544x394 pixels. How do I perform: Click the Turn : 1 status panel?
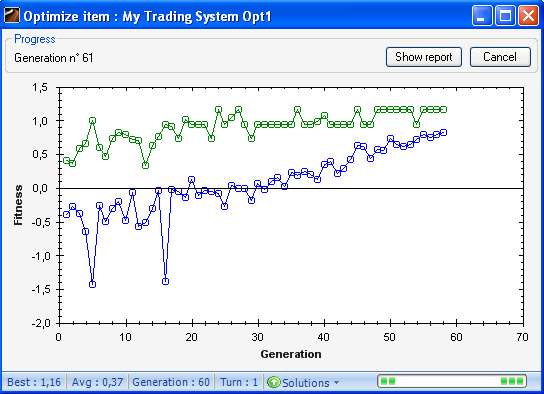pyautogui.click(x=239, y=382)
